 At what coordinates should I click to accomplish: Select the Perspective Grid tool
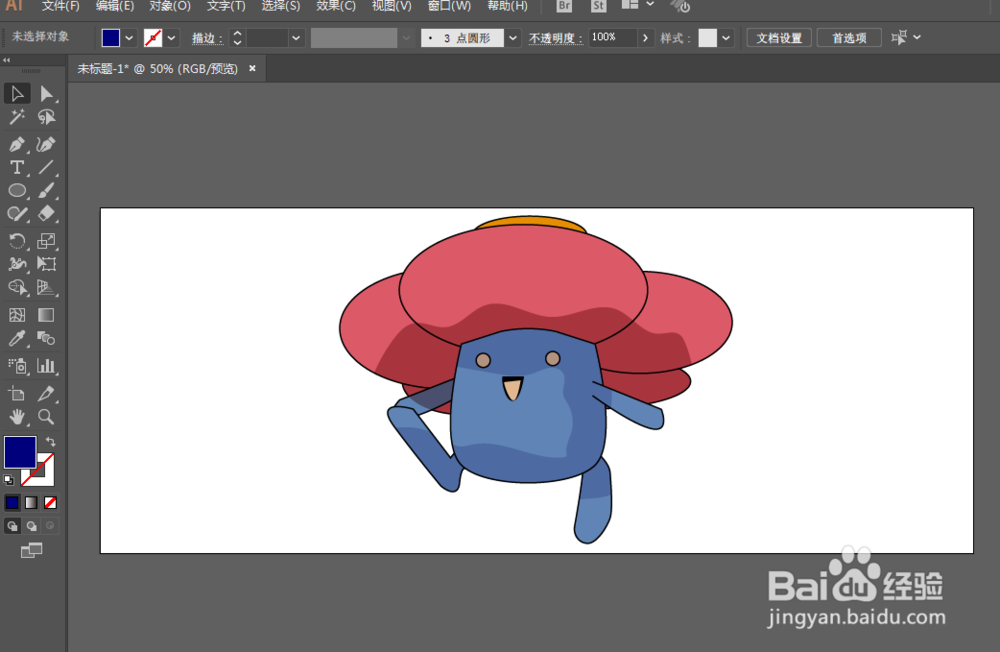click(x=46, y=287)
